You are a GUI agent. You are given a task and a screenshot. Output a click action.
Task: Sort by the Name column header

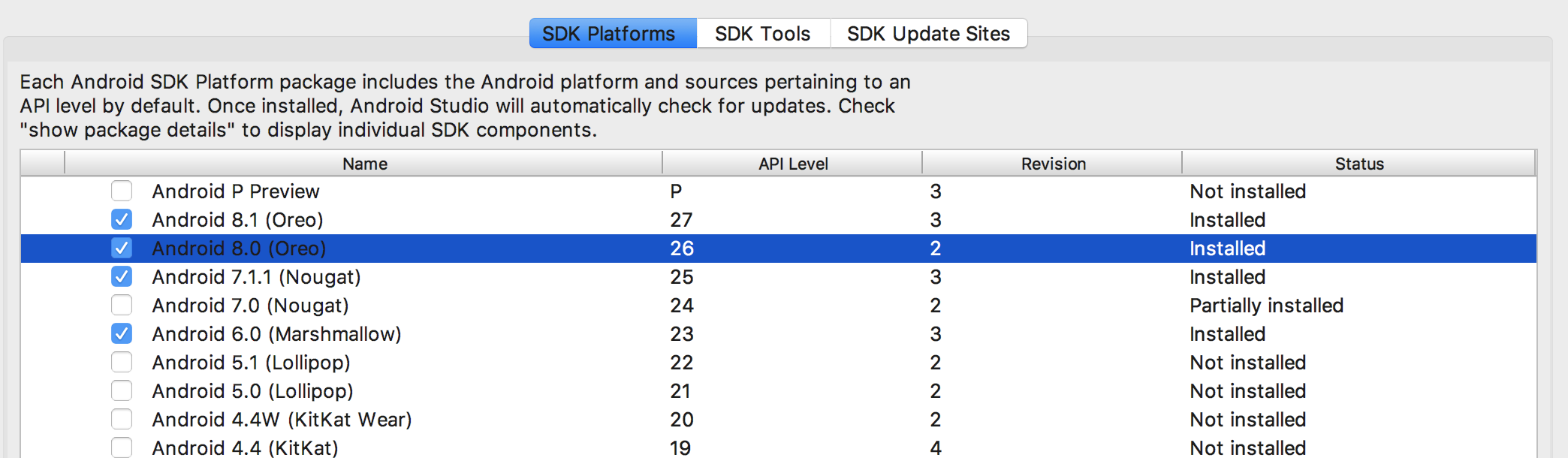point(364,164)
